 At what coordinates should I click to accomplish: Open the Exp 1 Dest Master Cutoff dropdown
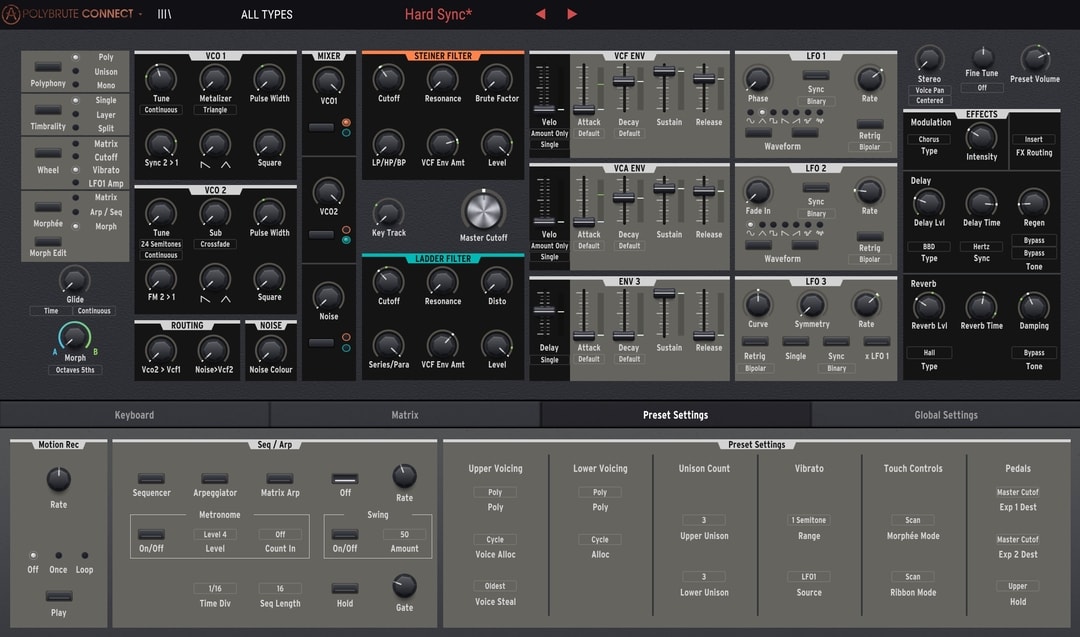[x=1017, y=492]
